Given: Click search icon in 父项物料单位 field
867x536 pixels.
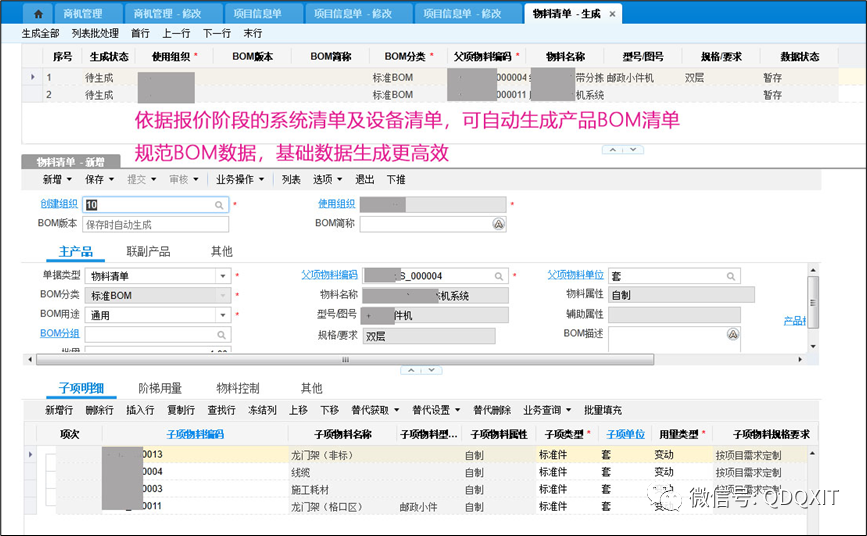Looking at the screenshot, I should point(744,276).
